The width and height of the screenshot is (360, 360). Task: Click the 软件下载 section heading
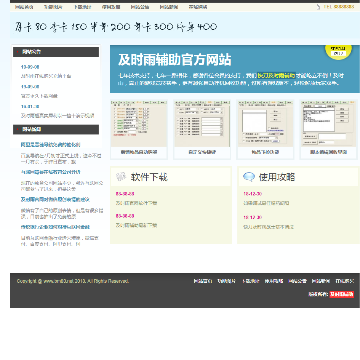pyautogui.click(x=149, y=177)
